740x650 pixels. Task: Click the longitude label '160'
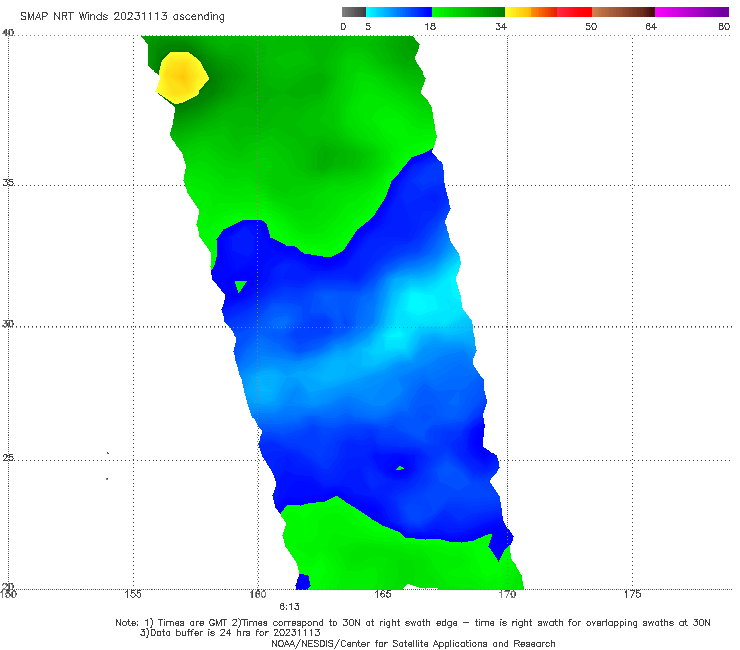tap(258, 594)
